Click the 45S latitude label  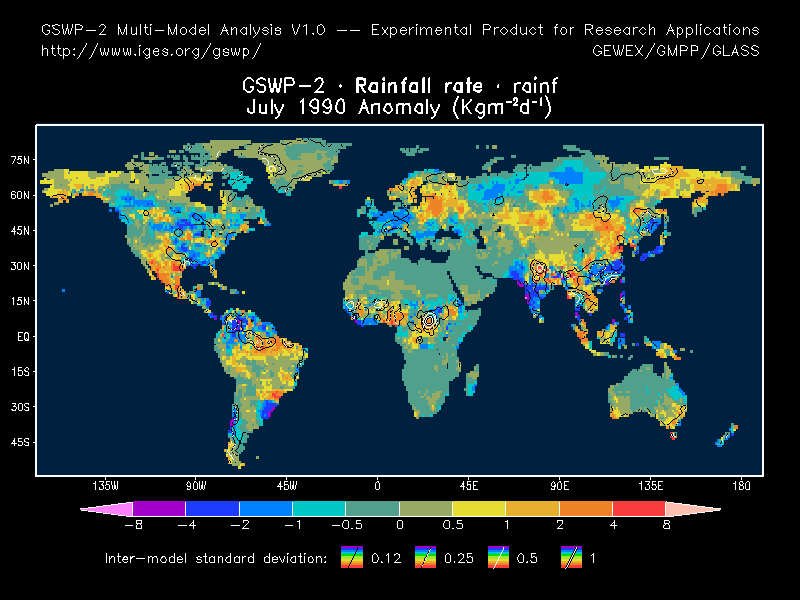click(x=20, y=442)
